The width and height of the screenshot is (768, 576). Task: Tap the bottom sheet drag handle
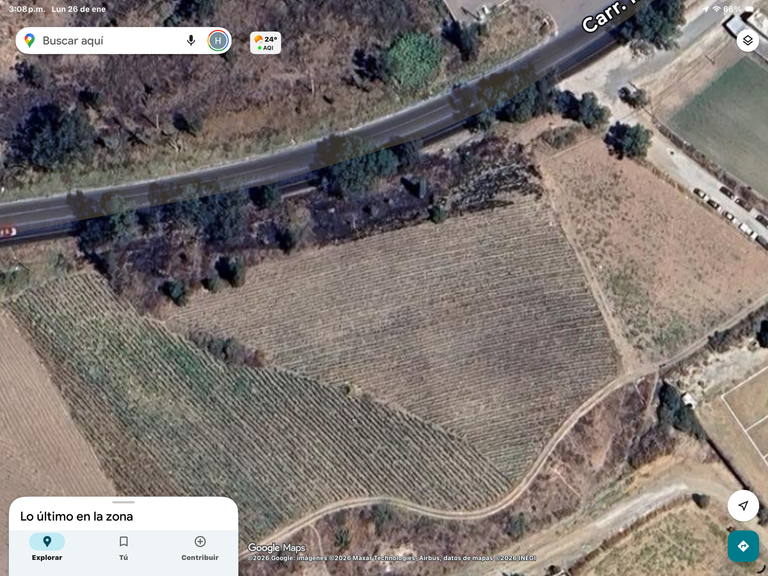(123, 502)
